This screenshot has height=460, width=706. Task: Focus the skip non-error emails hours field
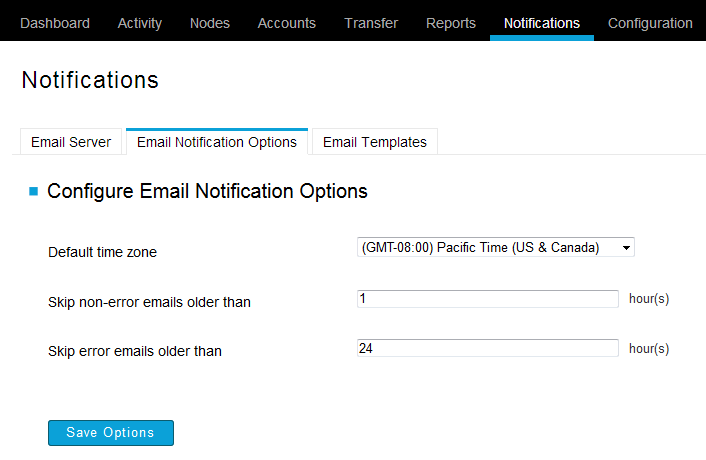click(x=488, y=299)
